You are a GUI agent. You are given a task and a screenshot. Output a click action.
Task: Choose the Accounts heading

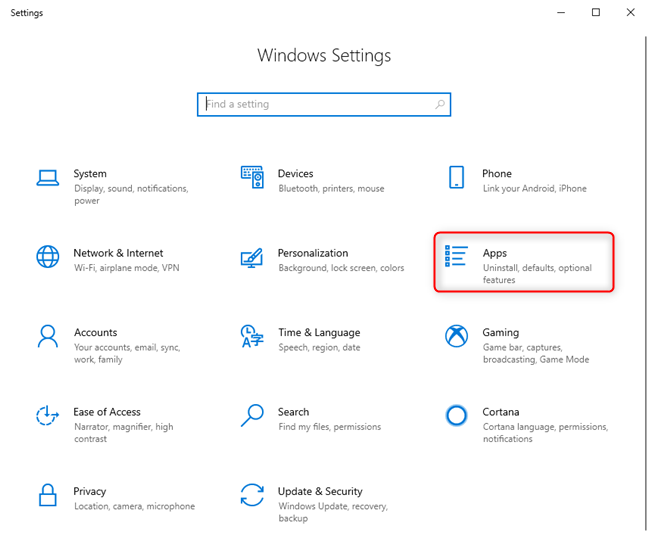[95, 333]
